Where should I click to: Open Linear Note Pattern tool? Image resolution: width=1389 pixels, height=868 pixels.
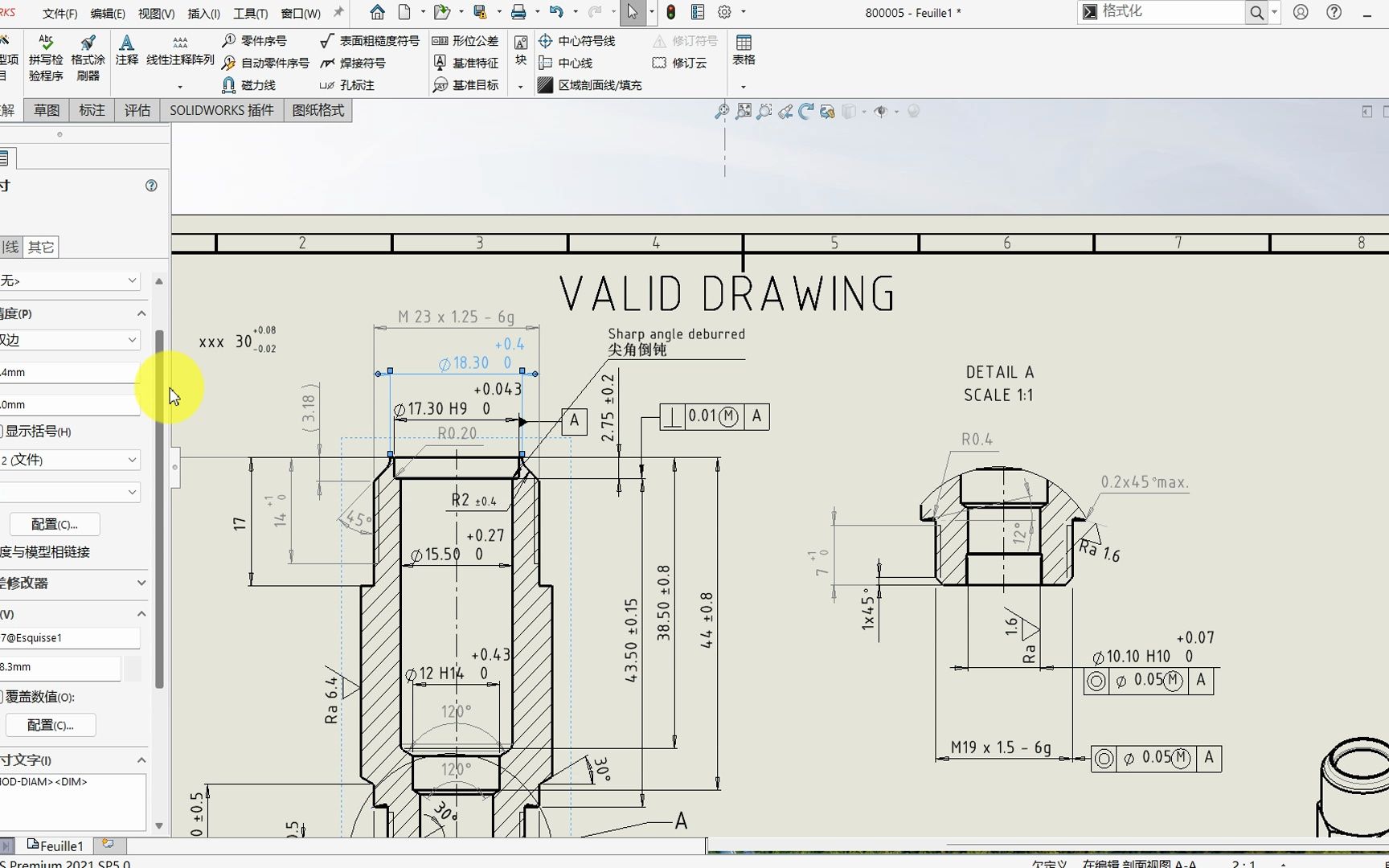click(x=180, y=50)
